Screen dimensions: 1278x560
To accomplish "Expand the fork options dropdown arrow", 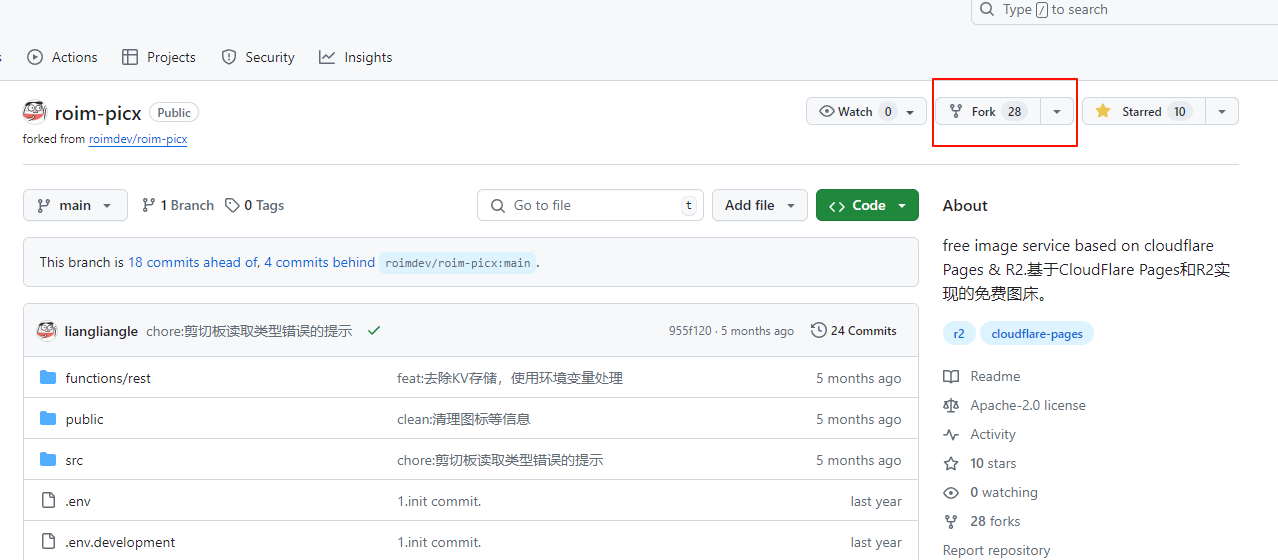I will [1057, 112].
